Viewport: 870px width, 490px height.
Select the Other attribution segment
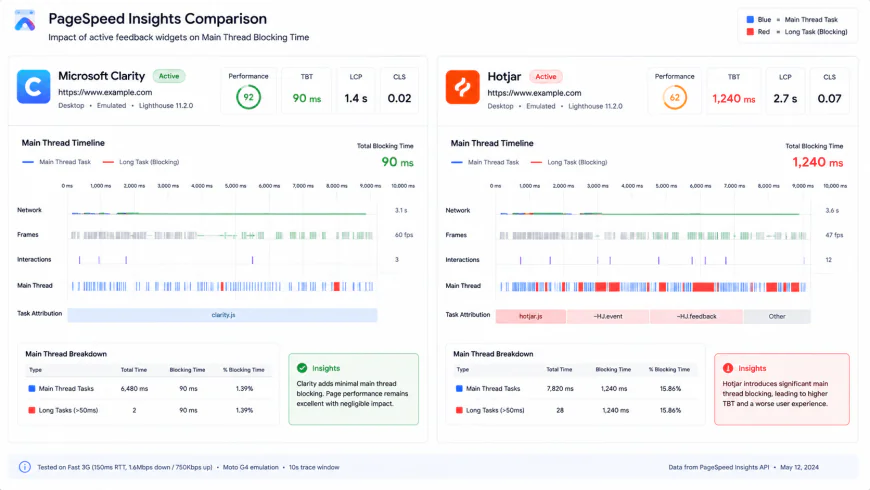point(777,316)
